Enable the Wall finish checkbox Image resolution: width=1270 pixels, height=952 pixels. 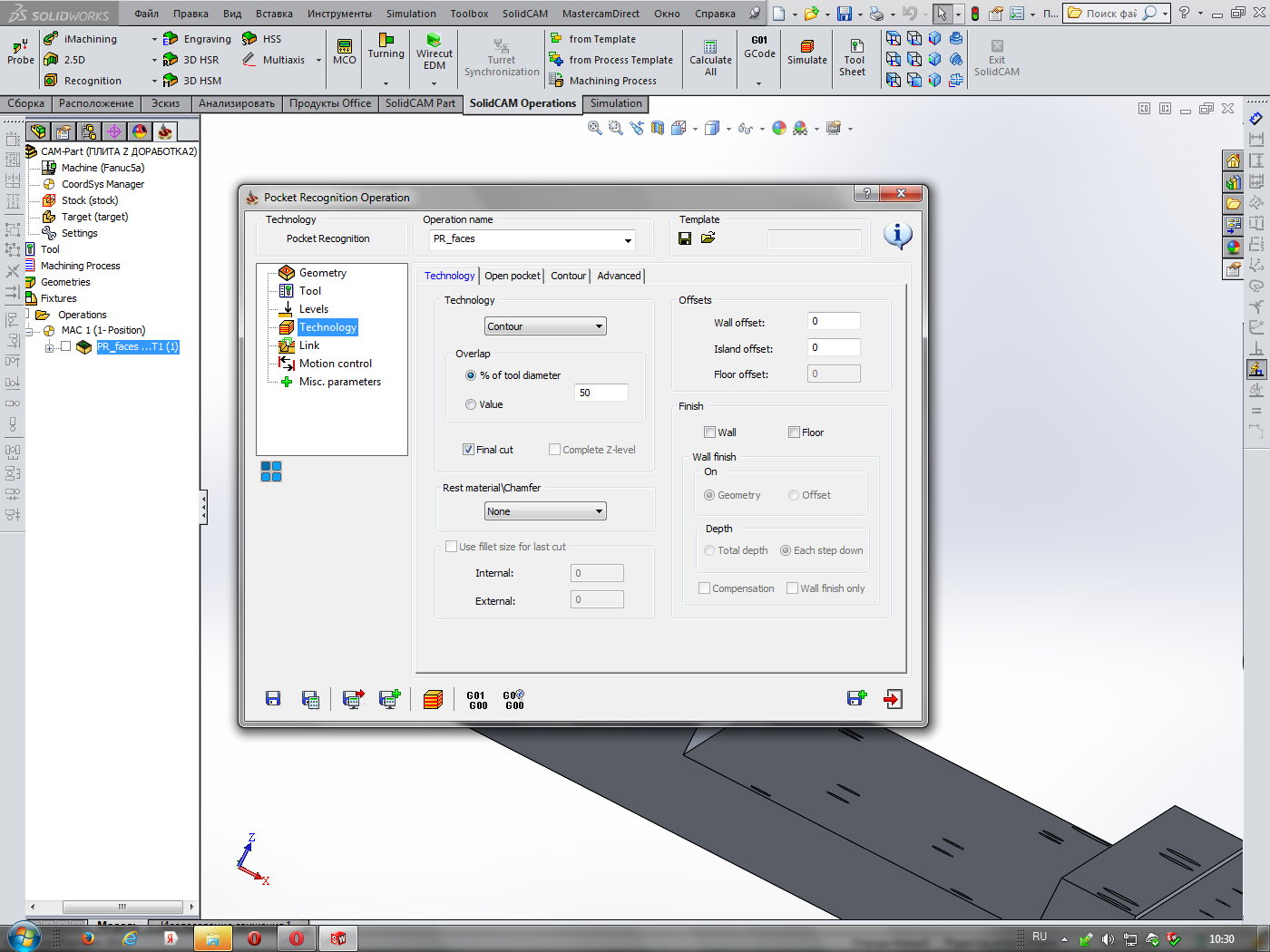709,432
